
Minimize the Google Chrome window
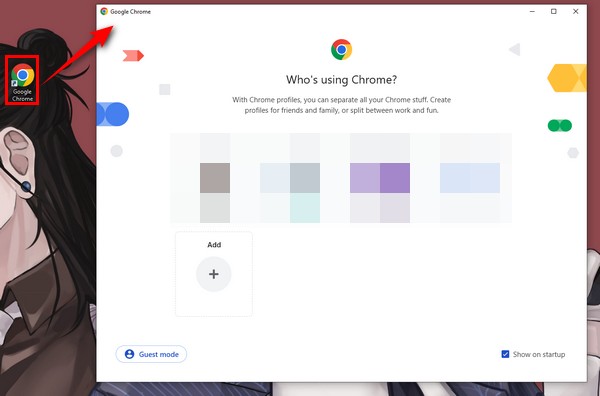pos(532,11)
